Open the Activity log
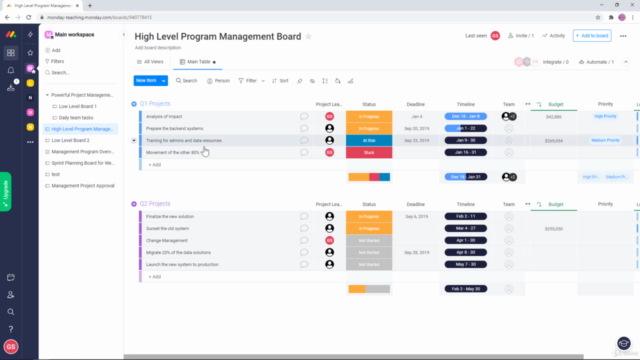640x360 pixels. click(x=553, y=36)
